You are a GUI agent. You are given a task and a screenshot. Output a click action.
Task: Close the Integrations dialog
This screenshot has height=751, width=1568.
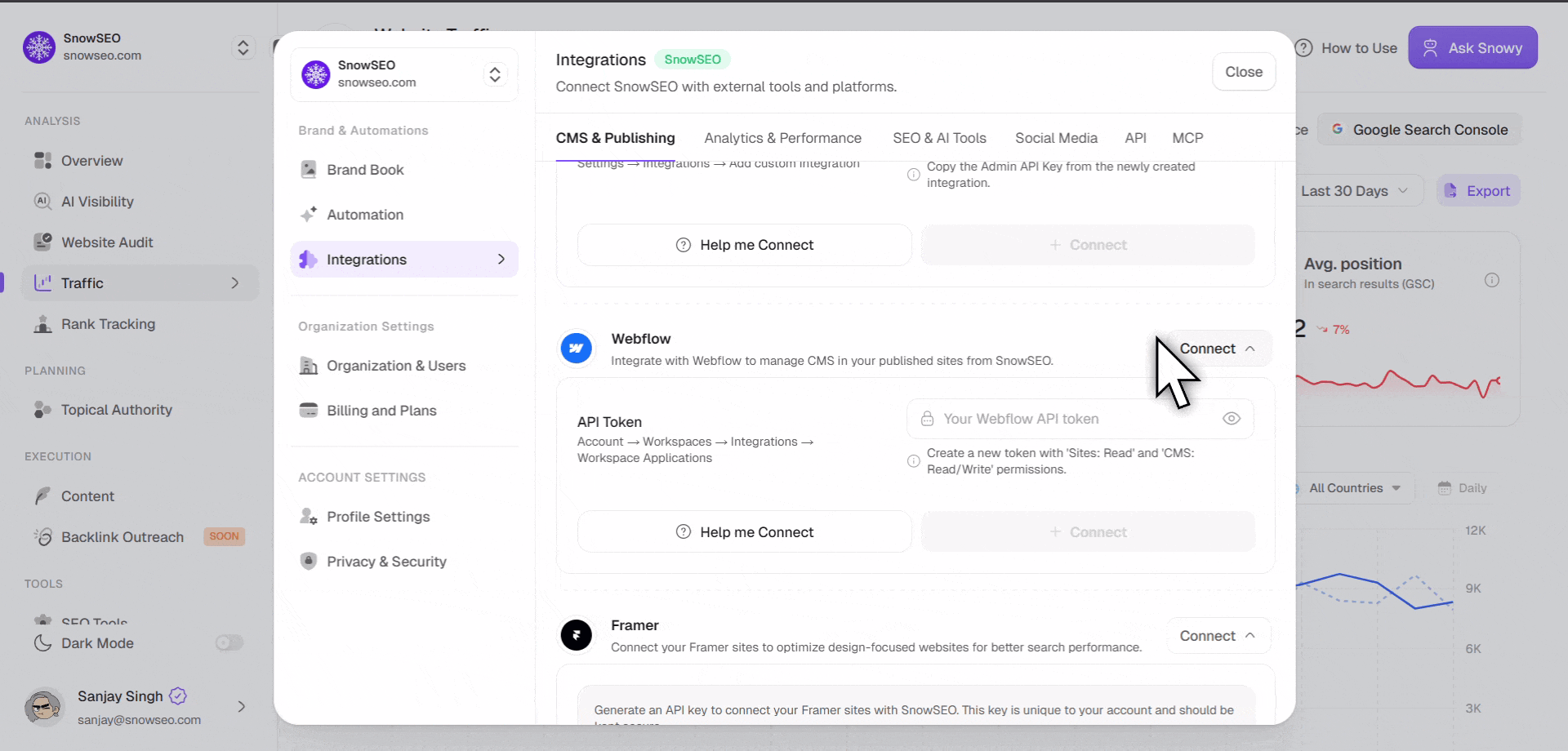(x=1244, y=72)
